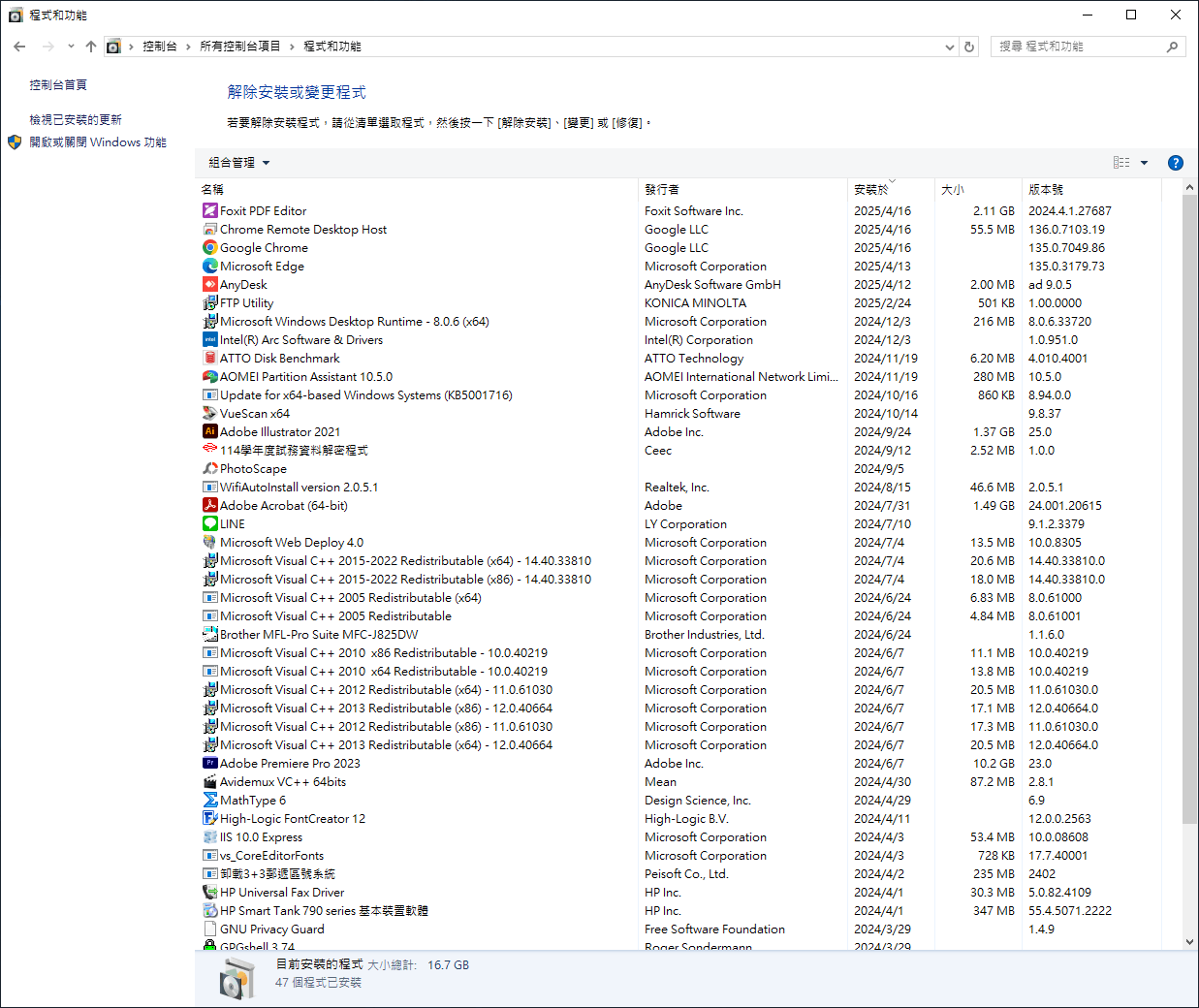Select the Avidemux VC++ 64bits icon

click(x=210, y=781)
